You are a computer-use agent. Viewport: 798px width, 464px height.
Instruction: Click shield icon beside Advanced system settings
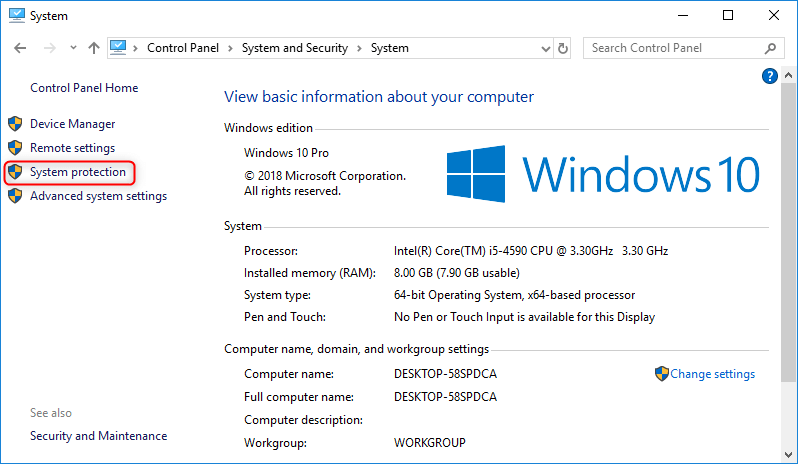click(15, 196)
